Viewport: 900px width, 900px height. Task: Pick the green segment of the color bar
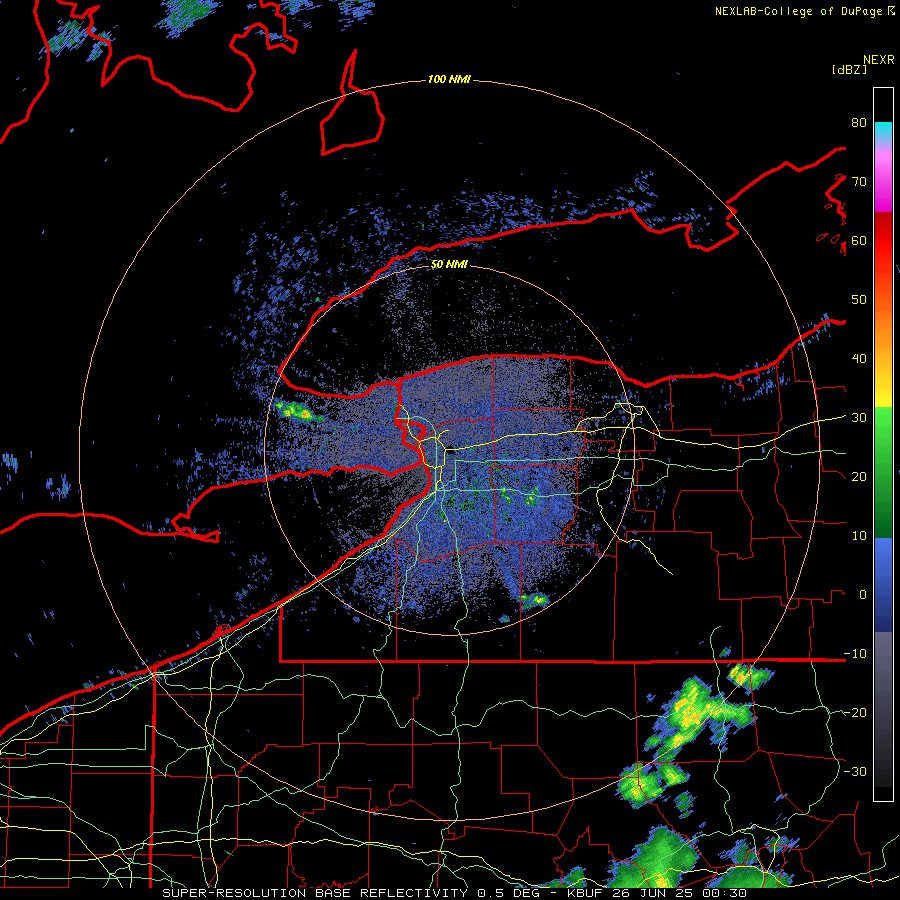883,472
